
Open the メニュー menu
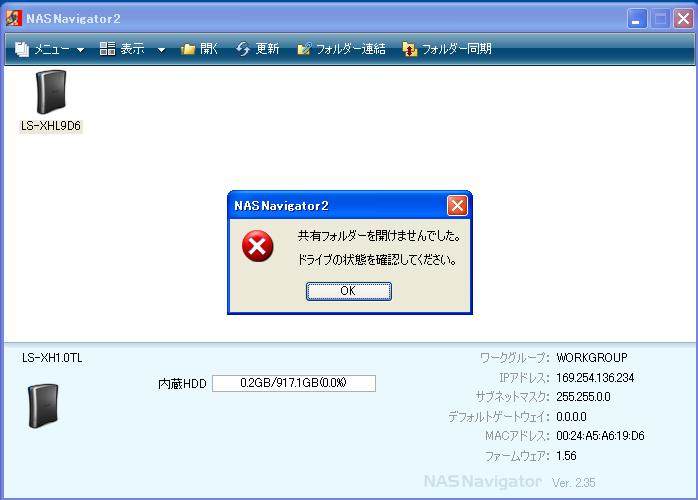(x=49, y=49)
